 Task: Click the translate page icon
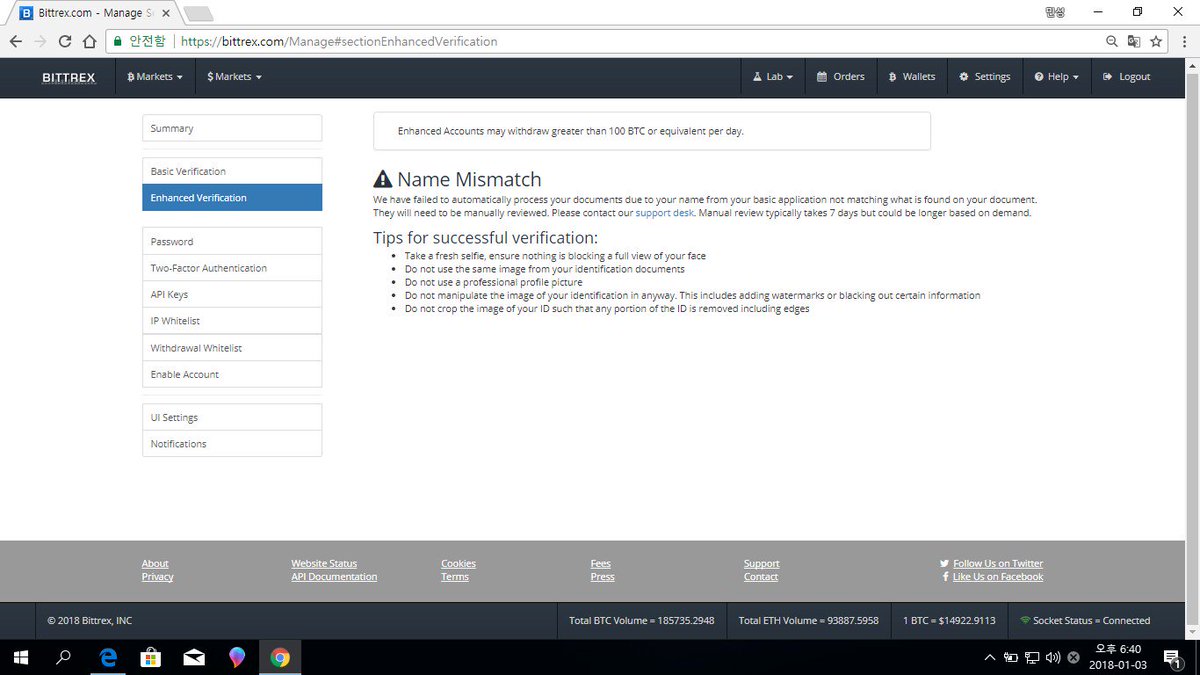[1134, 42]
